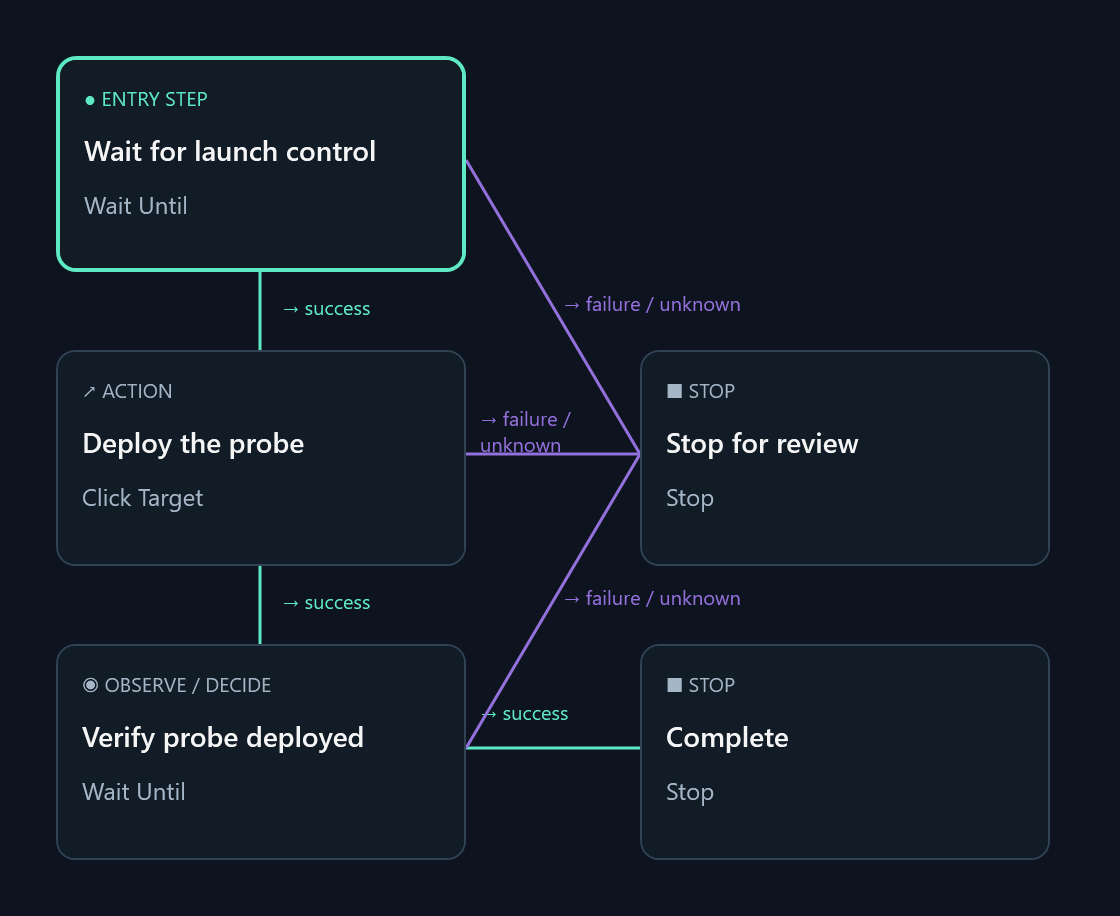Click the 'STOP' label in Stop for review card
The width and height of the screenshot is (1120, 916).
click(711, 392)
